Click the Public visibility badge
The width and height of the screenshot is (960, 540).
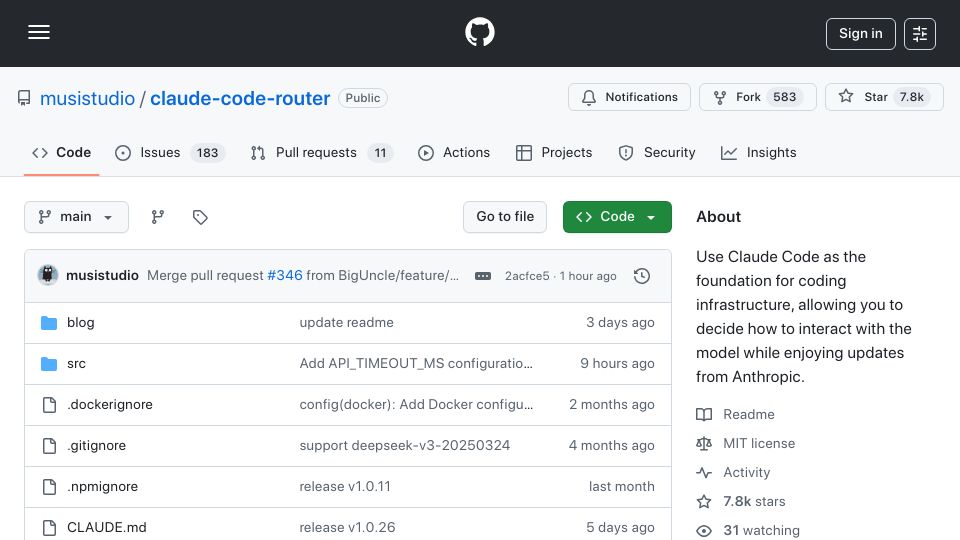(x=362, y=98)
